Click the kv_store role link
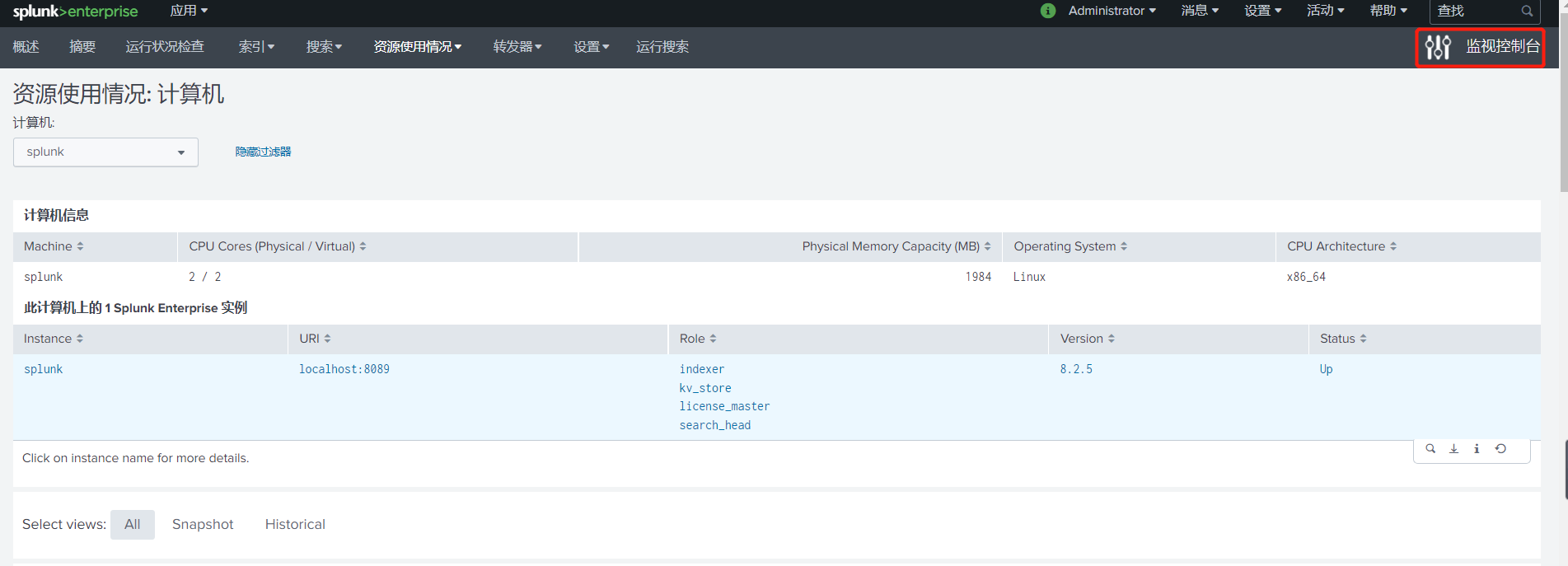Image resolution: width=1568 pixels, height=566 pixels. click(705, 388)
